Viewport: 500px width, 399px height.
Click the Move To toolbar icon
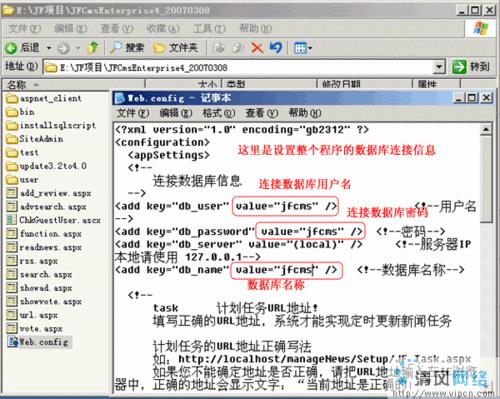[x=219, y=48]
